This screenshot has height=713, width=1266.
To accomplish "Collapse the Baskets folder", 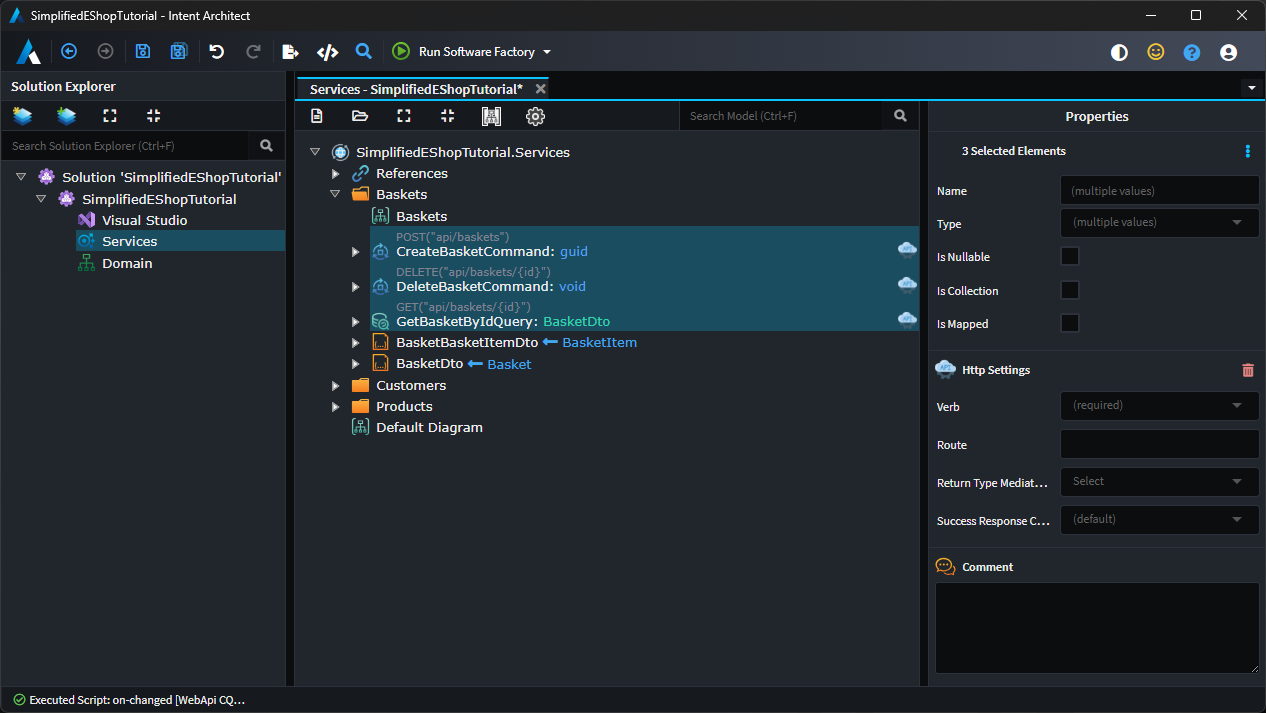I will (336, 195).
